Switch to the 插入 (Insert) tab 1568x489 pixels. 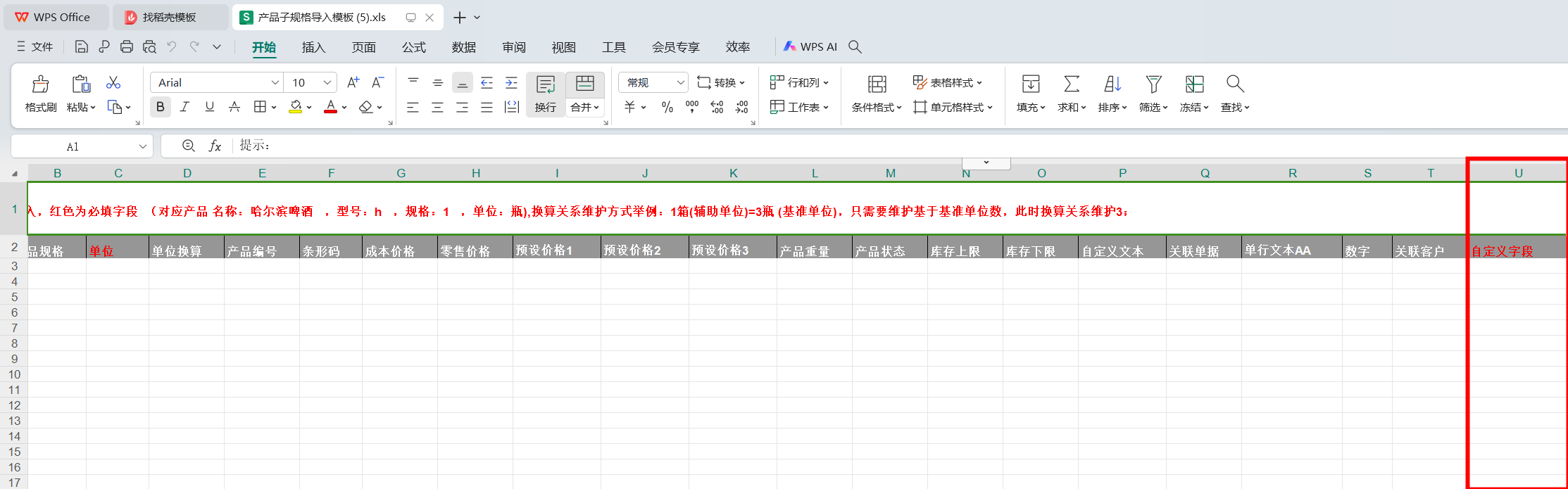(x=313, y=47)
